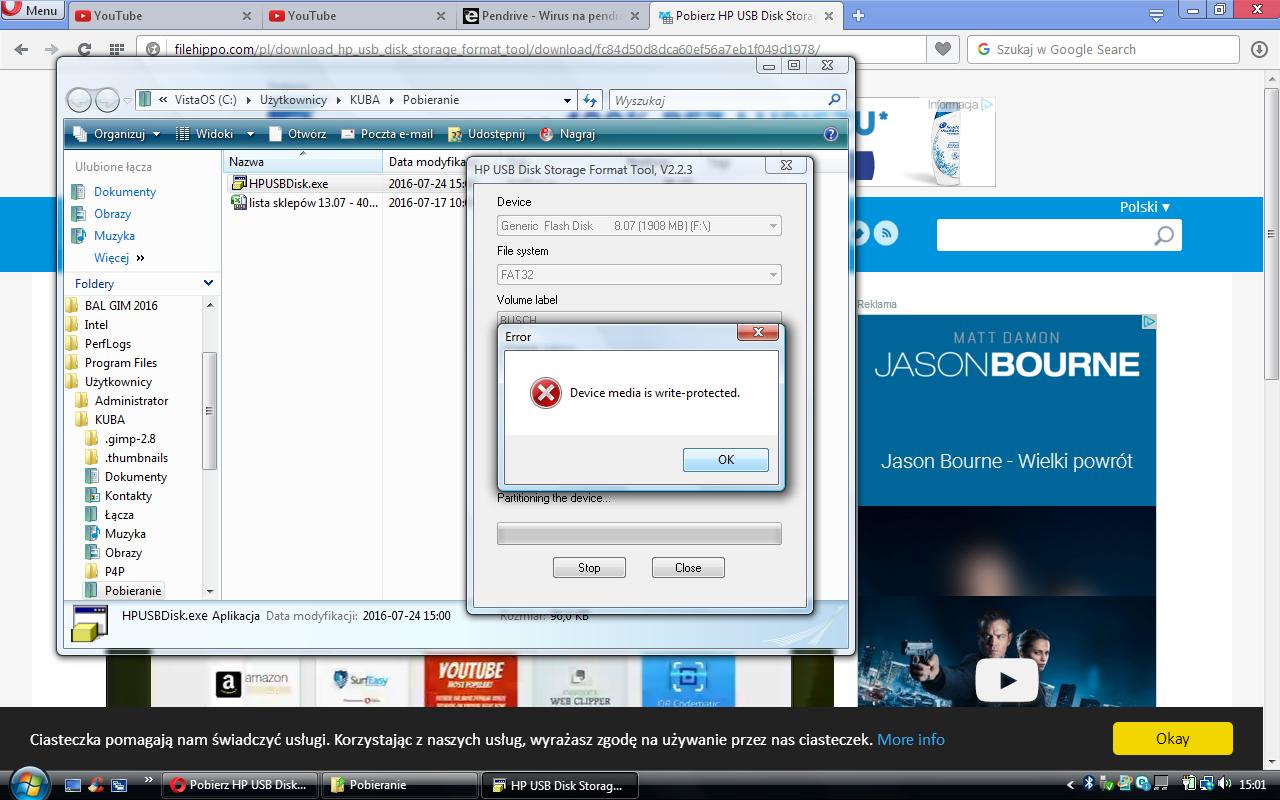Viewport: 1280px width, 800px height.
Task: Close the second YouTube tab
Action: pos(440,16)
